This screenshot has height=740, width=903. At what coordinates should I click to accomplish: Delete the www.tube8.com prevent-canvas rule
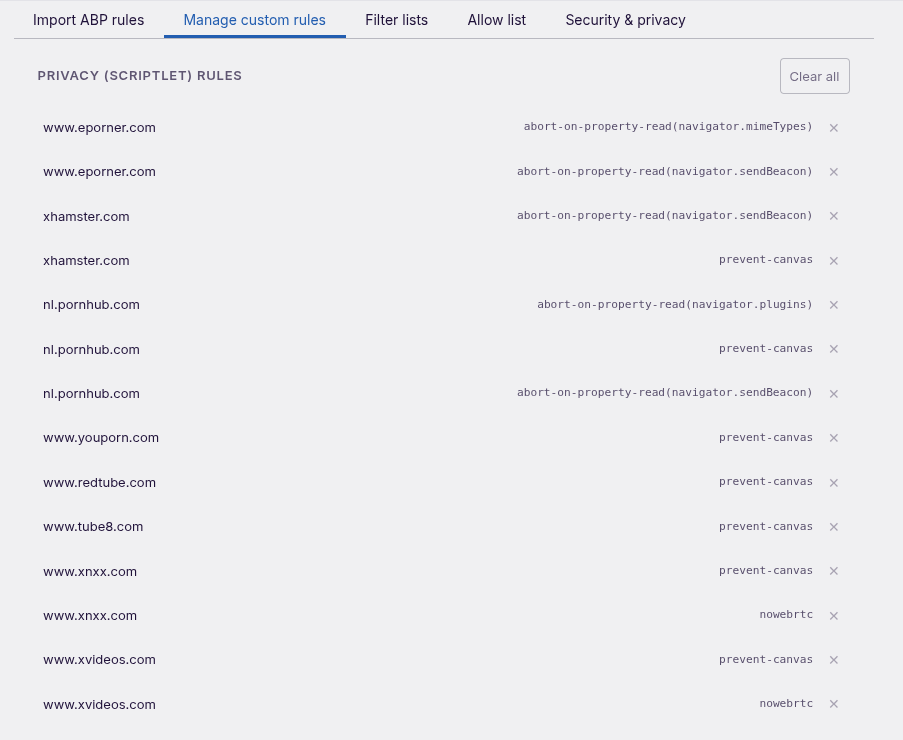[x=833, y=527]
